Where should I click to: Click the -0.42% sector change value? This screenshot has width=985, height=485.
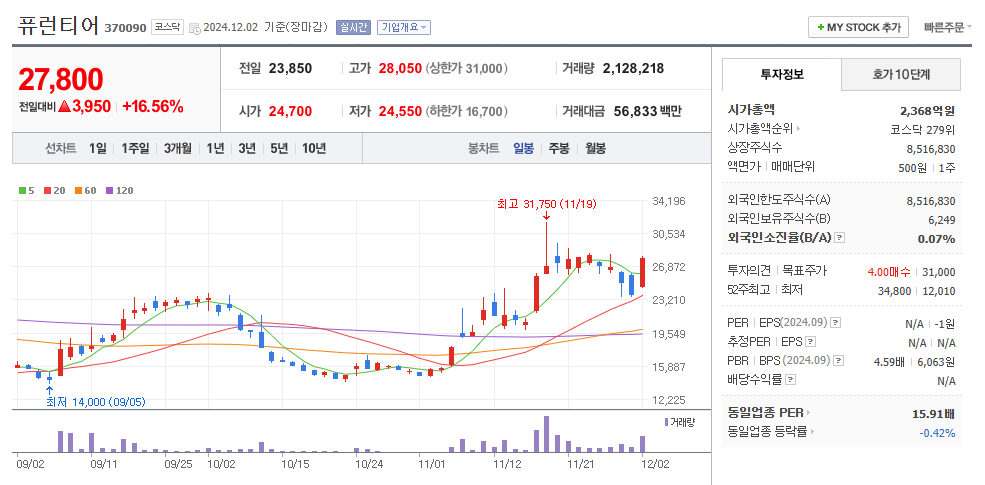[x=937, y=433]
